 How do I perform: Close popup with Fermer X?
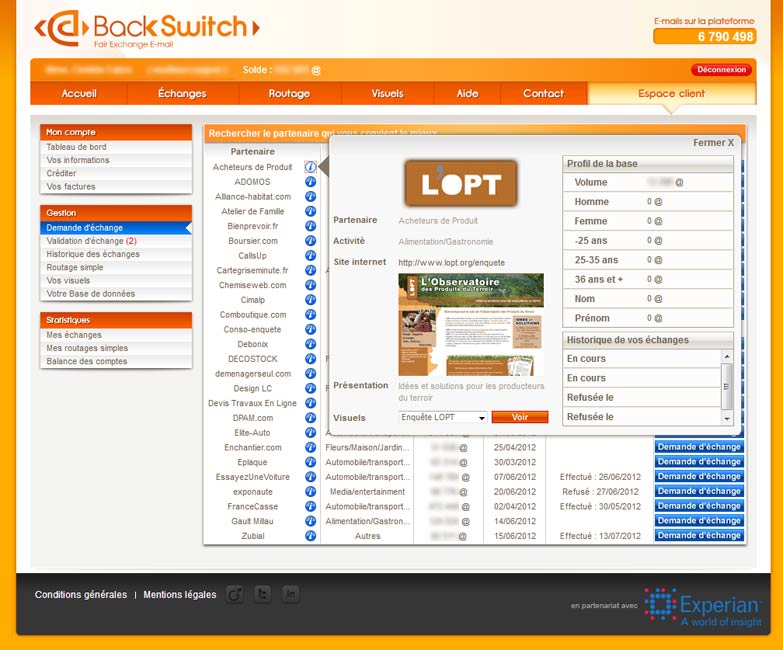[713, 143]
